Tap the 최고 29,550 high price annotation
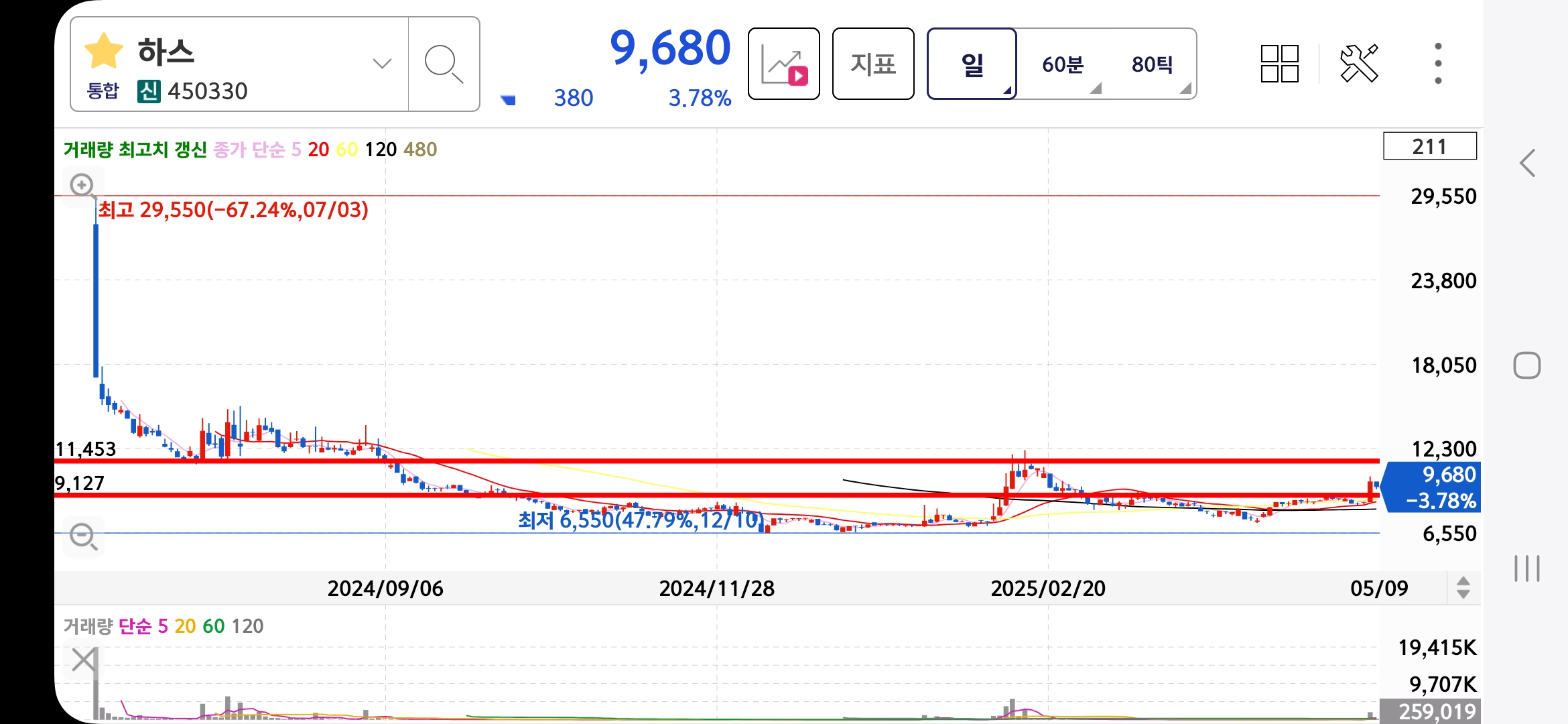Viewport: 1568px width, 724px height. click(233, 210)
